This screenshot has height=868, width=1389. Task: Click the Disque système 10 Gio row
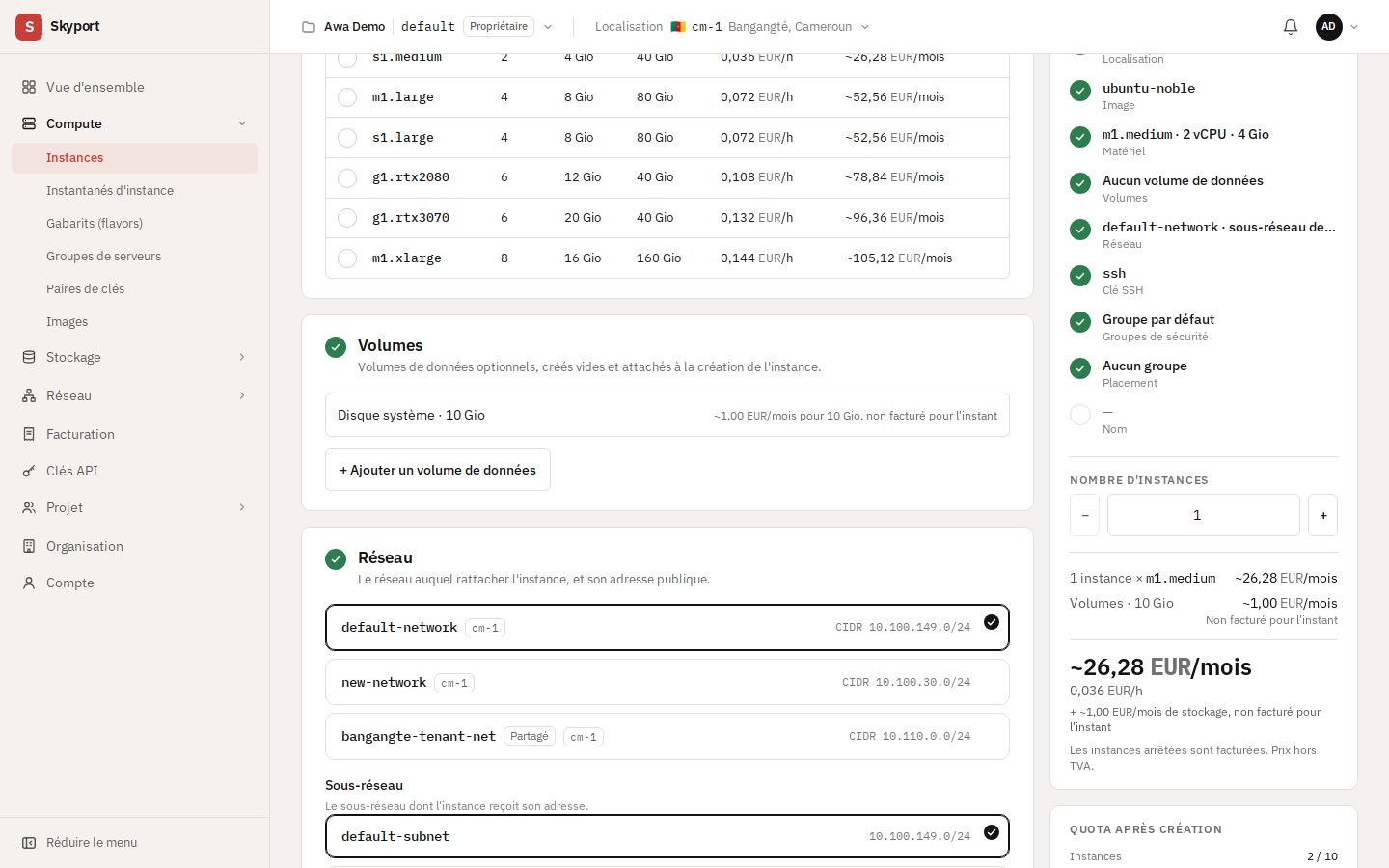(x=667, y=415)
